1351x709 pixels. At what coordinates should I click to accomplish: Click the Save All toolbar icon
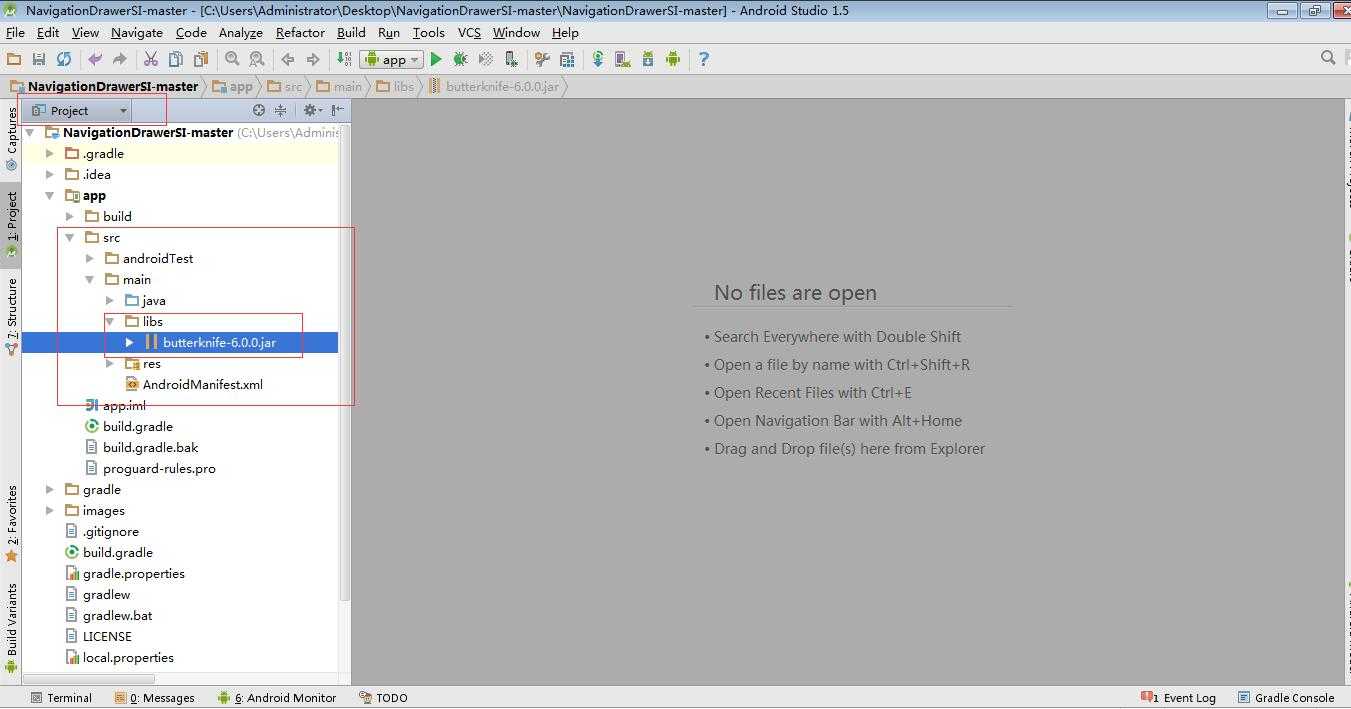click(39, 59)
